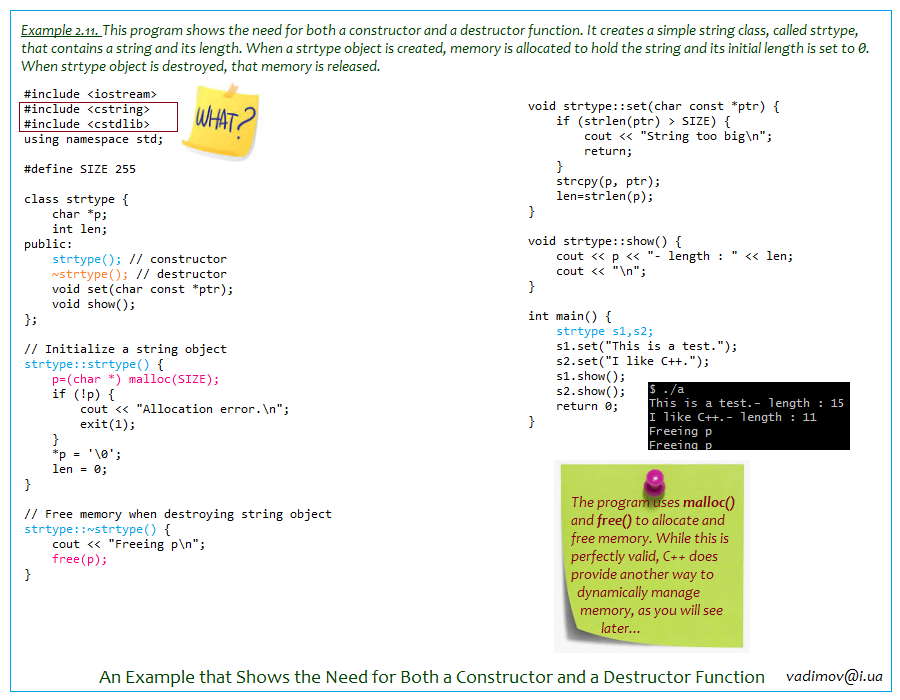Click the 'return 0;' line in main
This screenshot has height=700, width=900.
click(587, 406)
